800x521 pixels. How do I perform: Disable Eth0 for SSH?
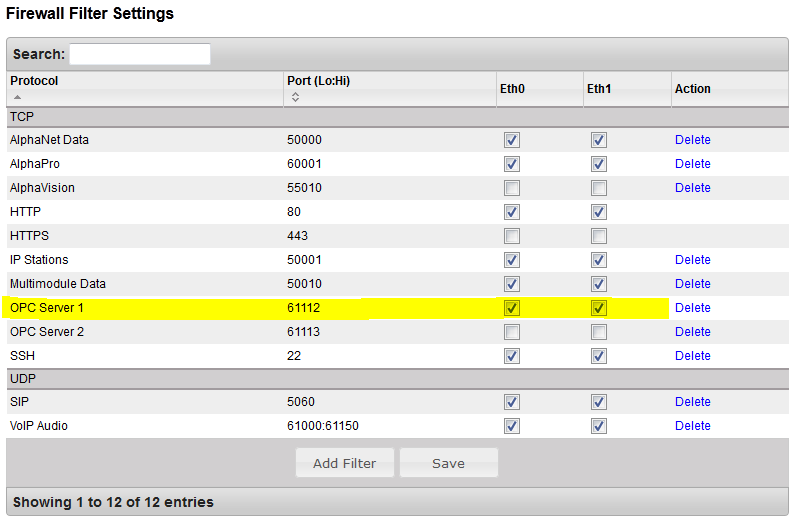[512, 356]
